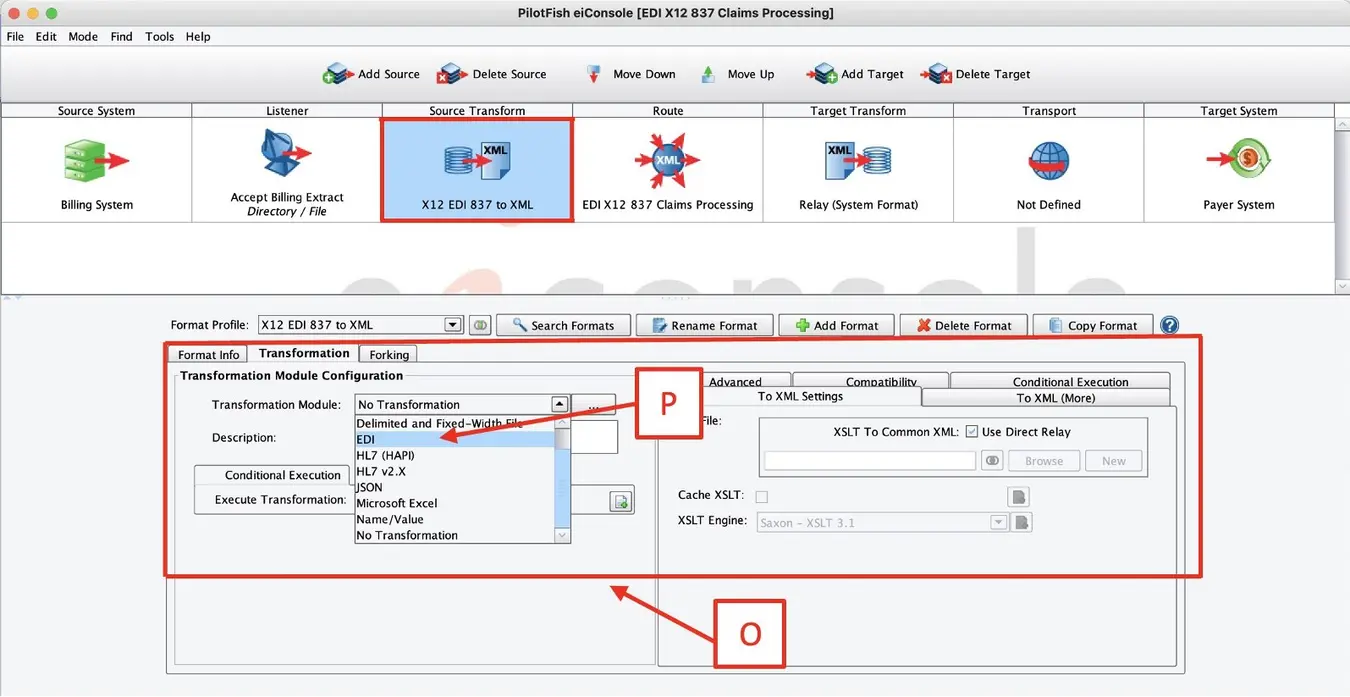Viewport: 1350px width, 697px height.
Task: Toggle the Use Direct Relay checkbox
Action: [x=971, y=432]
